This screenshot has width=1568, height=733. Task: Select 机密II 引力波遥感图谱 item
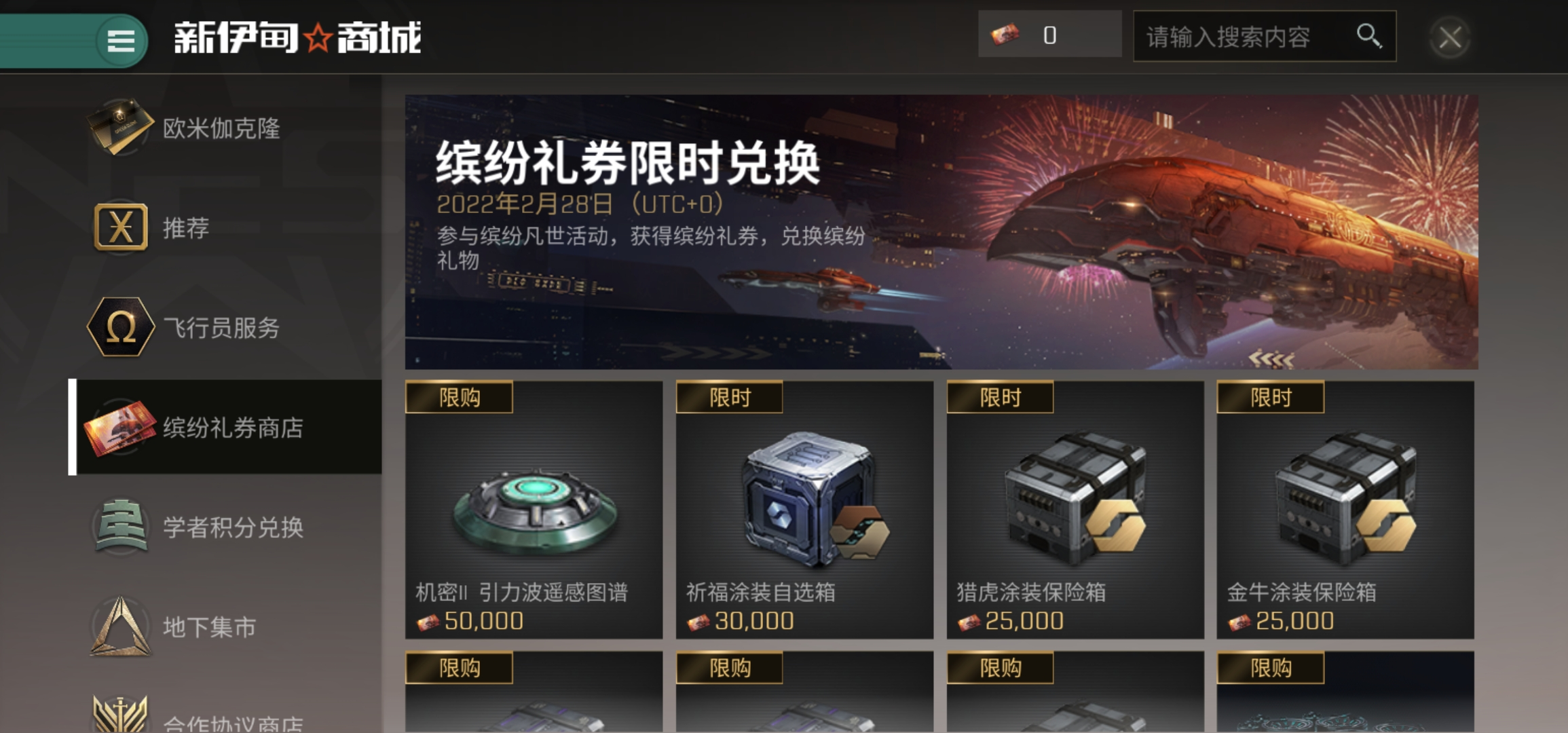[x=534, y=510]
